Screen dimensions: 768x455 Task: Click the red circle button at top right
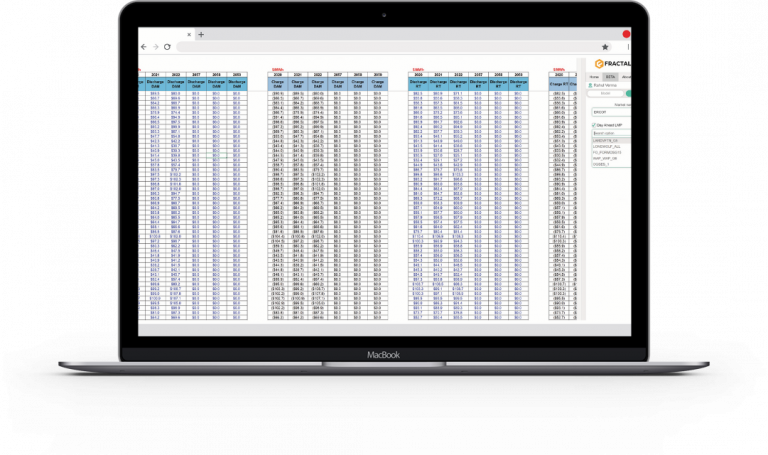point(627,34)
